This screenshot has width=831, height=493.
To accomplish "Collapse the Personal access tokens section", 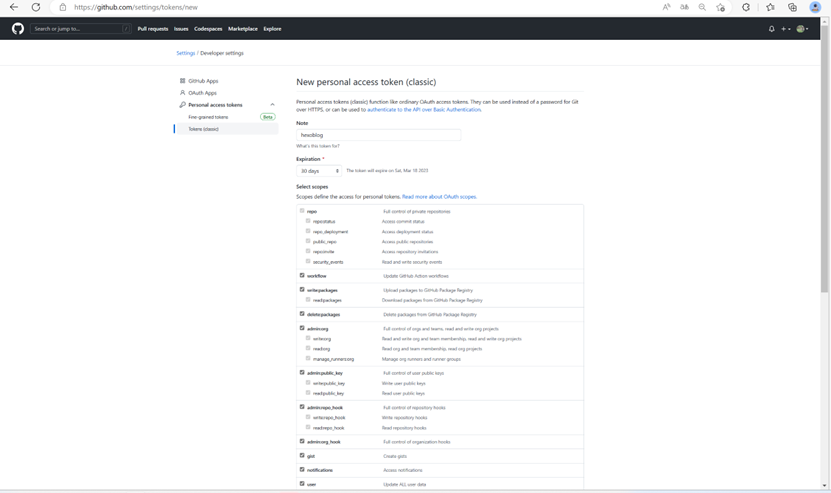I will pos(272,105).
